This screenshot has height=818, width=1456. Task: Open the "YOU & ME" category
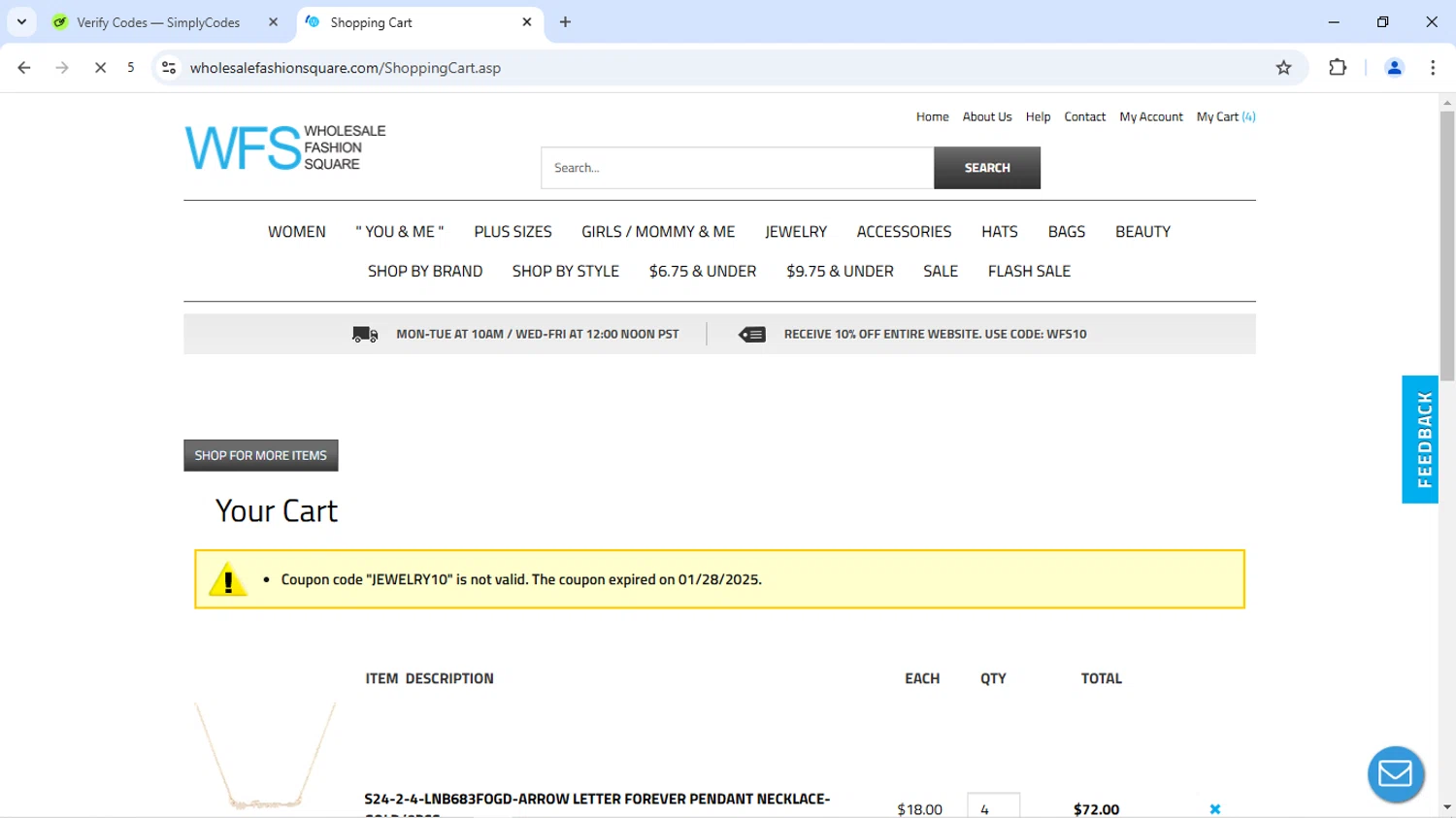pyautogui.click(x=400, y=232)
